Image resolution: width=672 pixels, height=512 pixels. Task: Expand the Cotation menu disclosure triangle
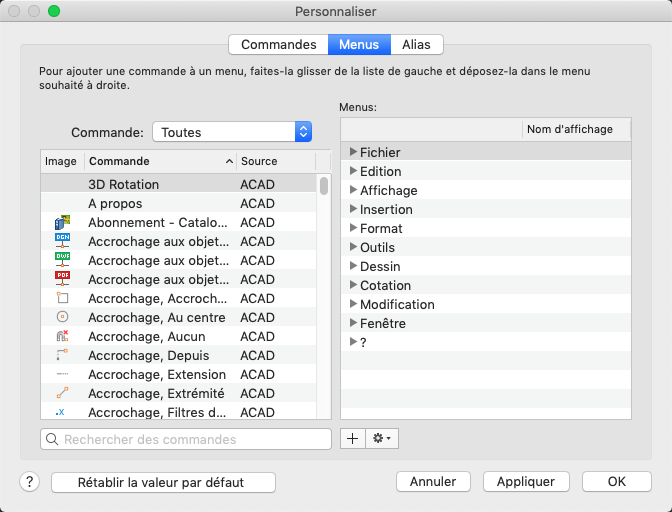(353, 285)
